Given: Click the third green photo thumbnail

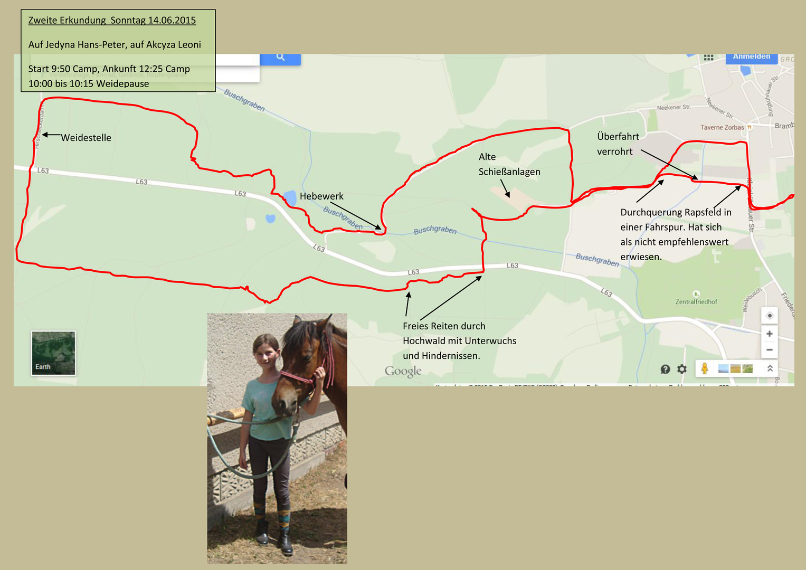Looking at the screenshot, I should [747, 369].
